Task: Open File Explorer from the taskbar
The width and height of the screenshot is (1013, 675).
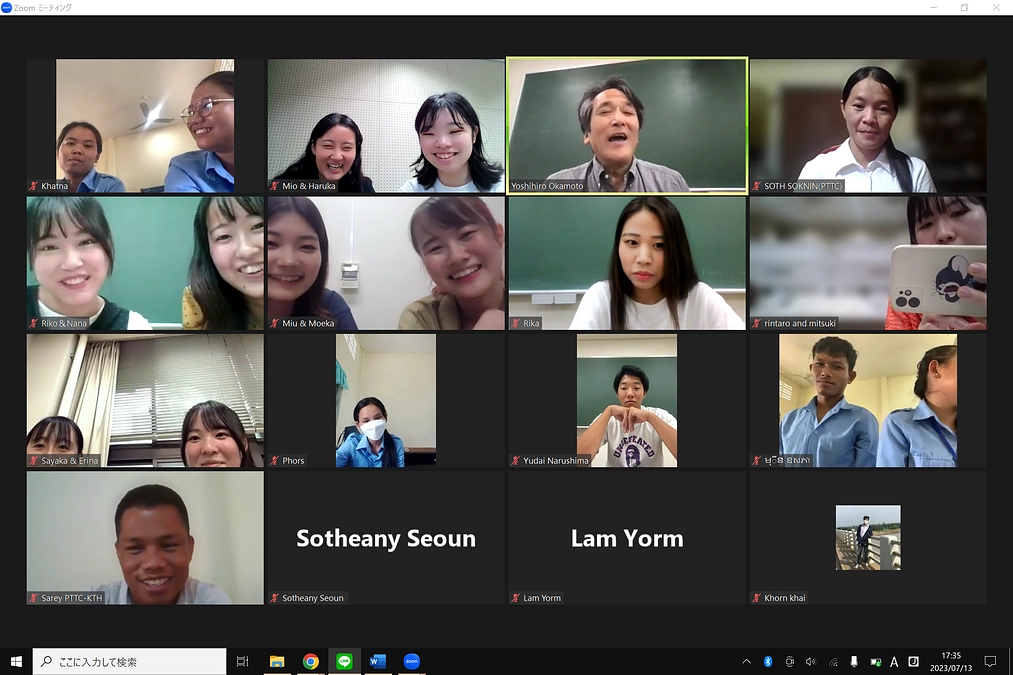Action: pos(277,661)
